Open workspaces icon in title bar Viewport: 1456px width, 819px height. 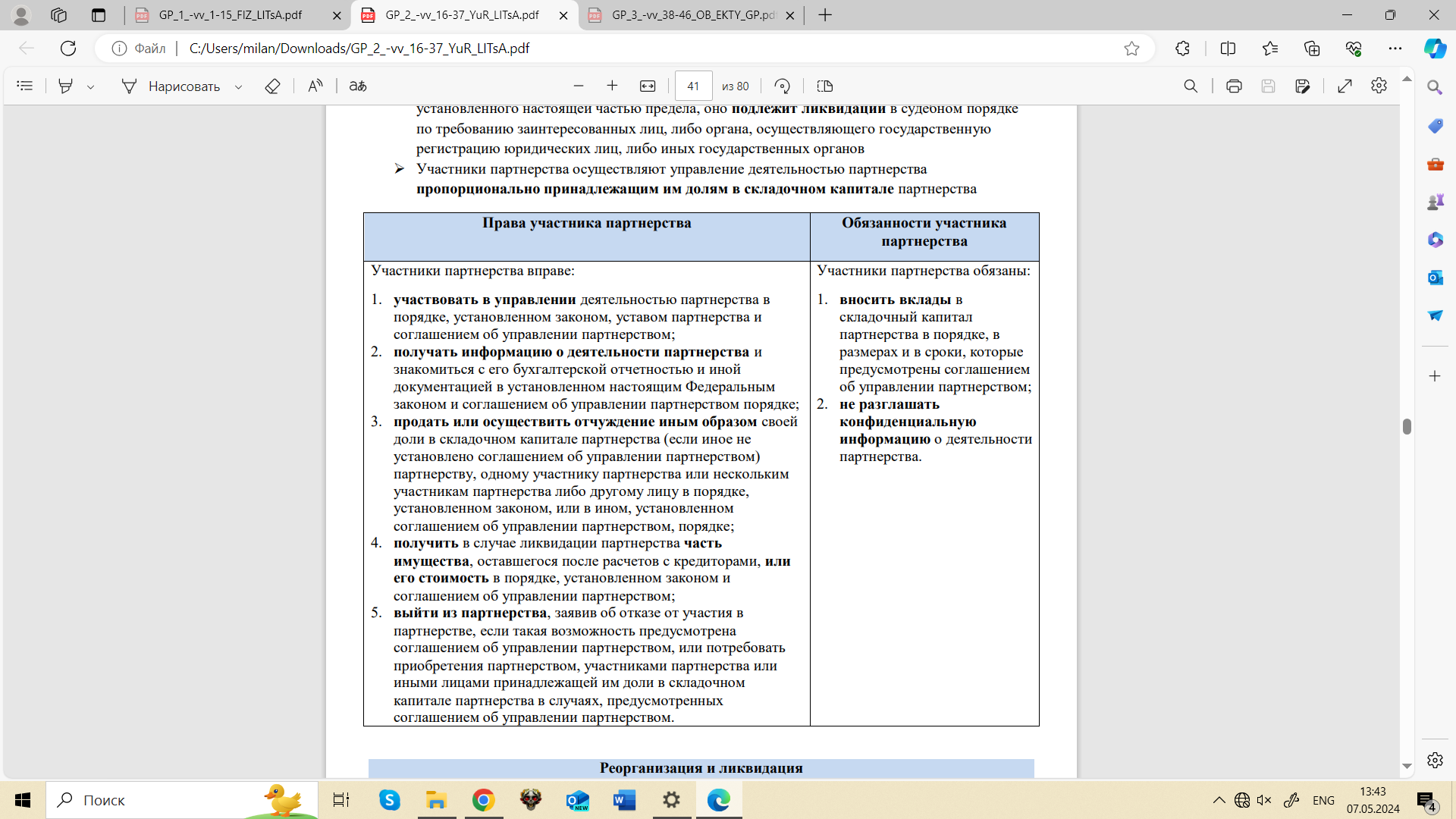pos(58,15)
